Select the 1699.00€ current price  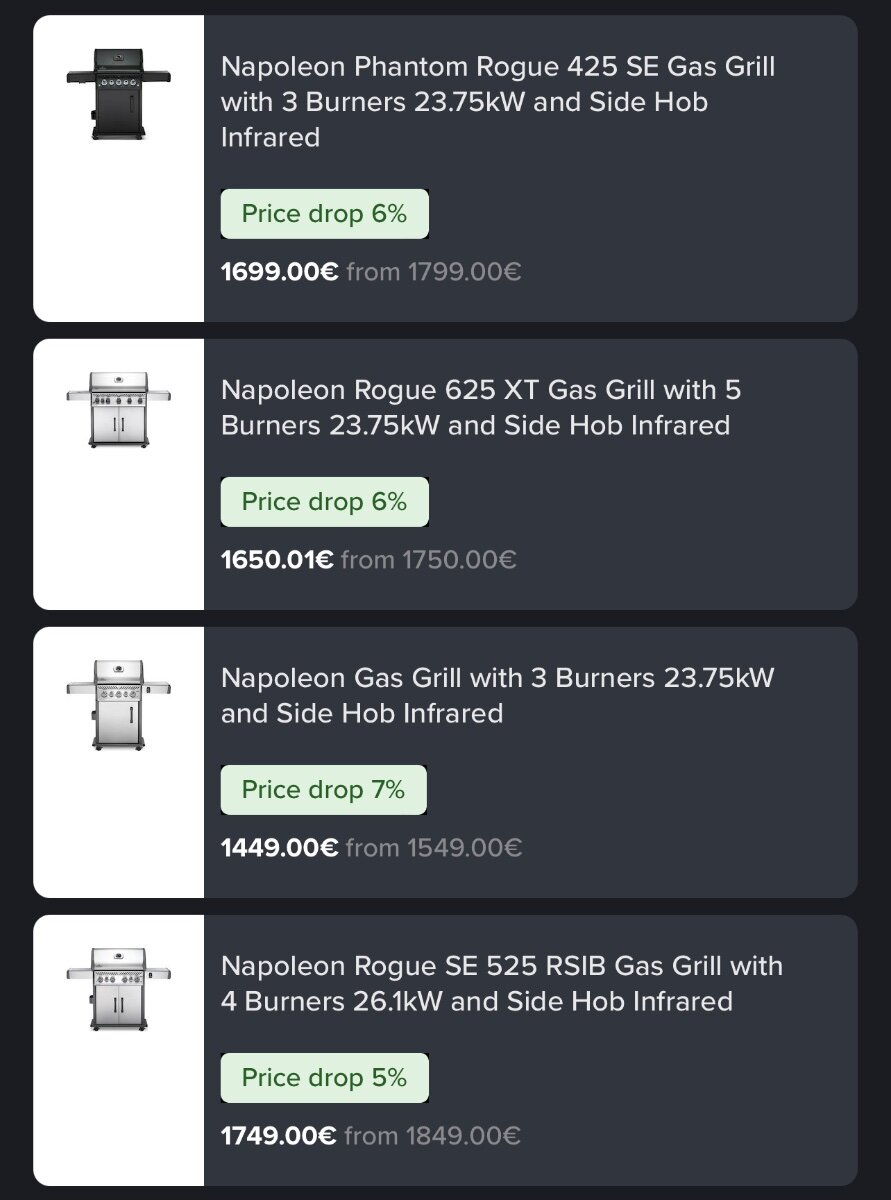pos(279,272)
